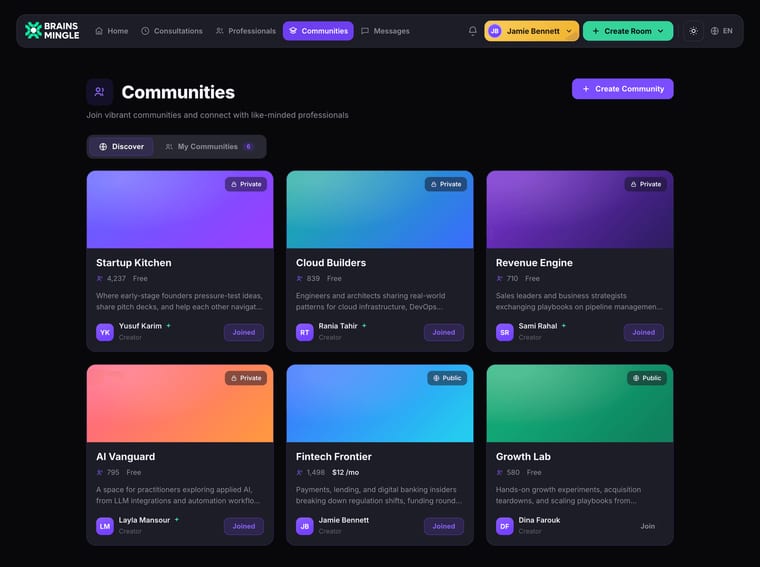Click the Create Community button
The height and width of the screenshot is (567, 760).
click(622, 89)
